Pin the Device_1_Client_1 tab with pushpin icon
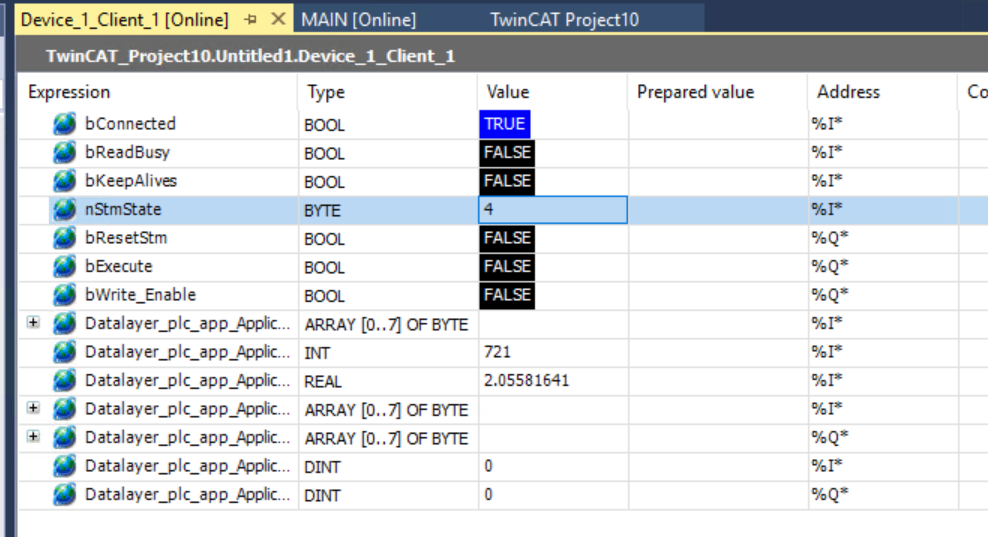This screenshot has width=988, height=537. click(x=250, y=20)
